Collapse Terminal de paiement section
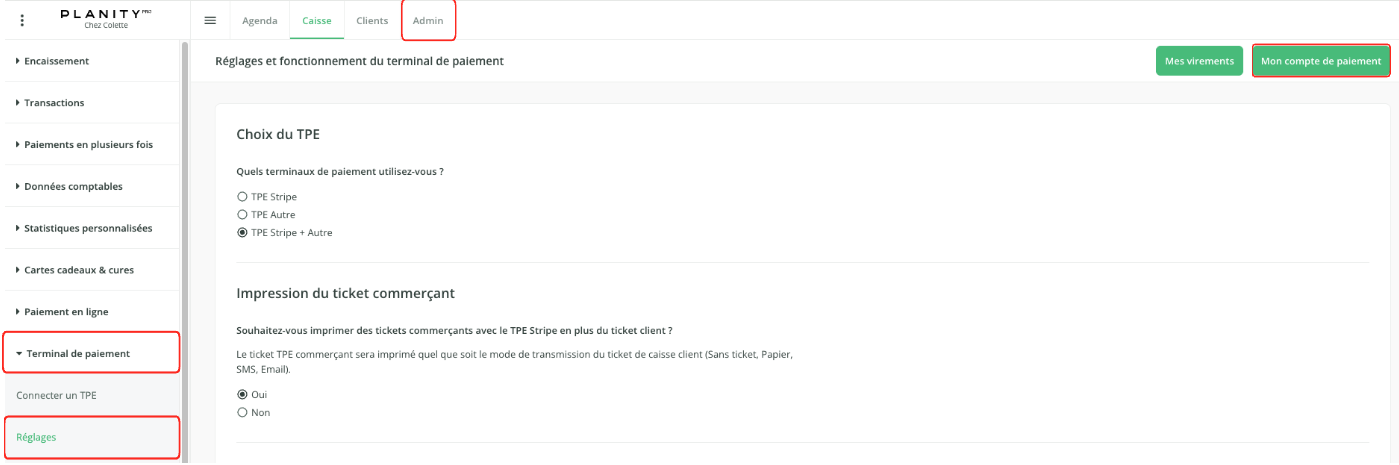The width and height of the screenshot is (1399, 465). [91, 353]
